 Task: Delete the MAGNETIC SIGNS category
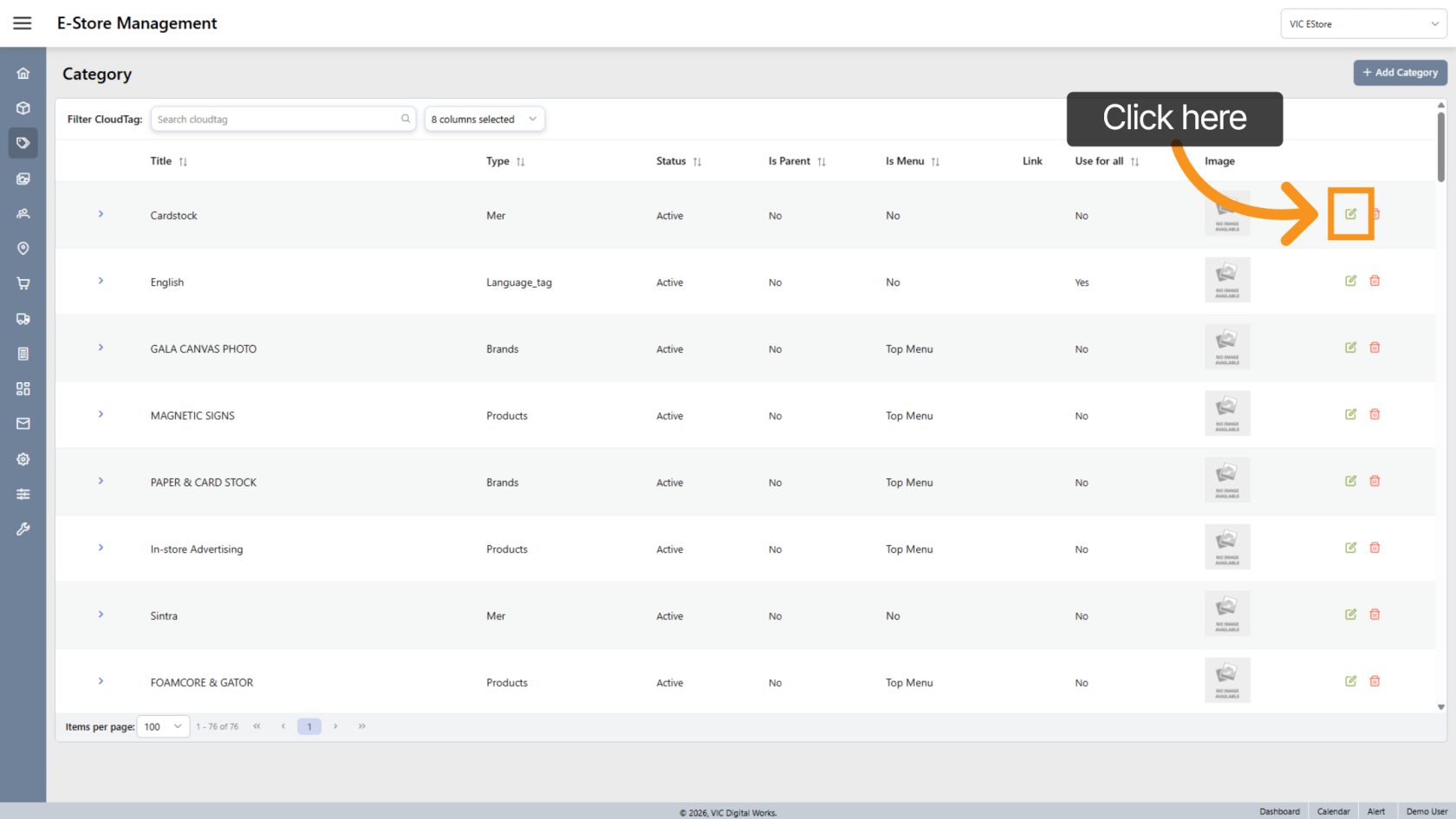(1375, 414)
